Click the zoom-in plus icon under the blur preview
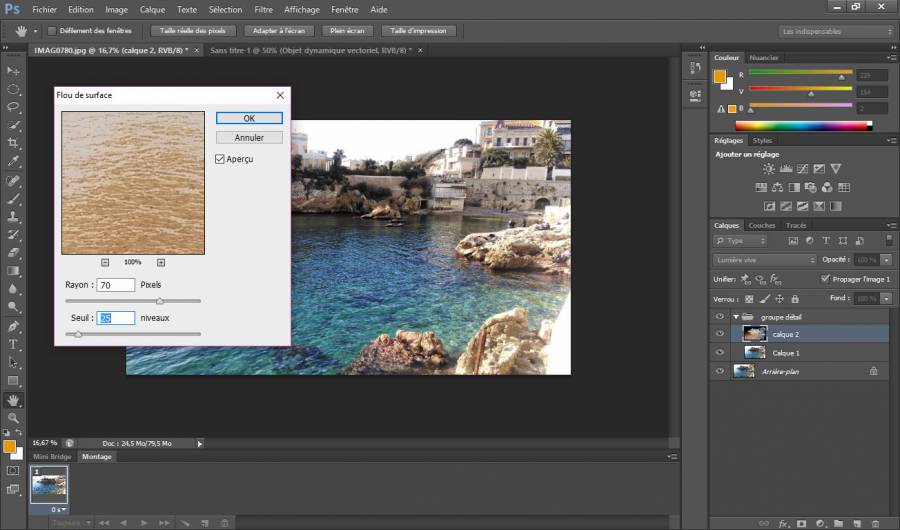This screenshot has height=530, width=900. click(x=161, y=262)
